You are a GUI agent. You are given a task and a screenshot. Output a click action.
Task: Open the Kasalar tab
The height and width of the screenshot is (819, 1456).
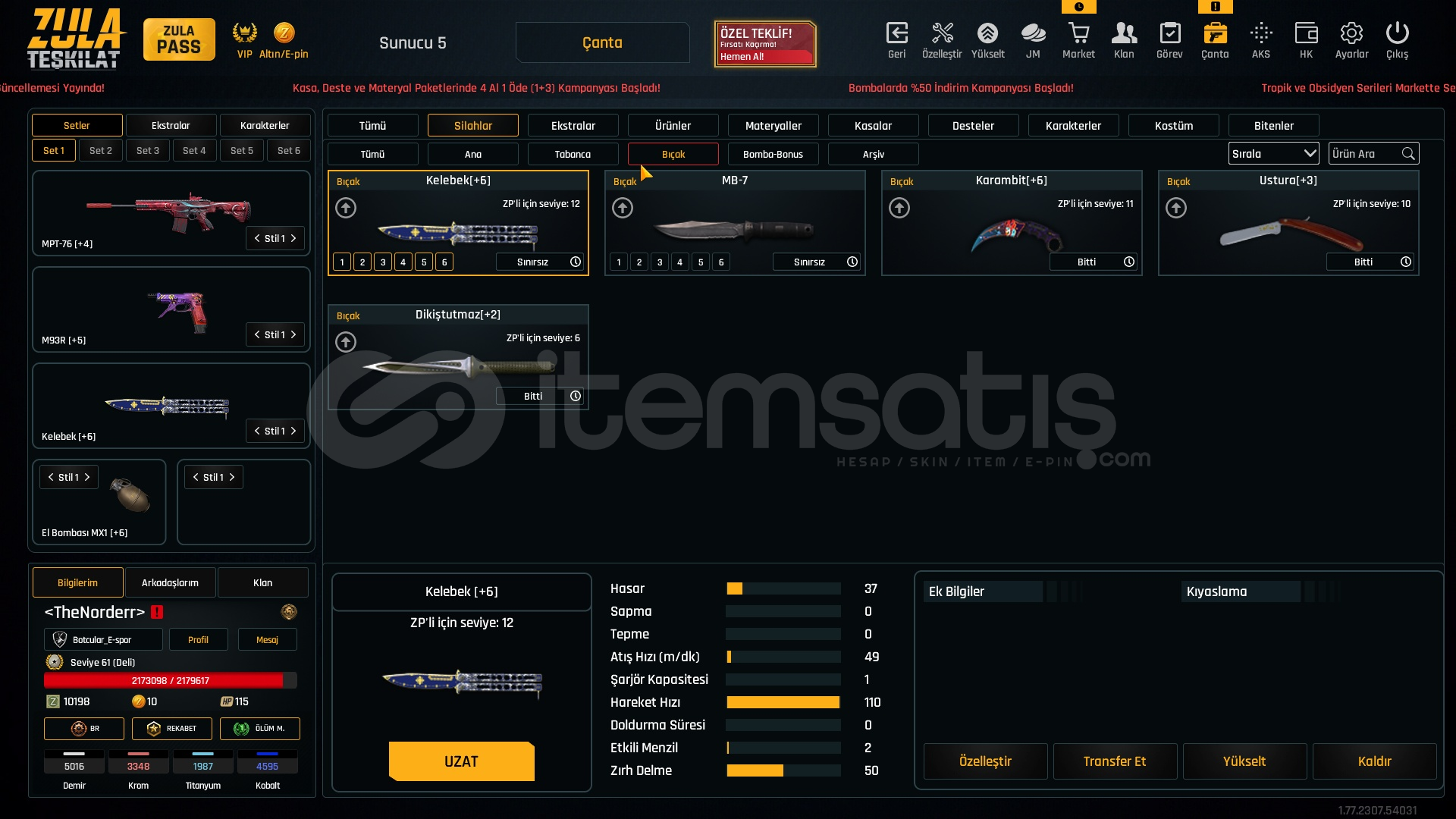873,126
